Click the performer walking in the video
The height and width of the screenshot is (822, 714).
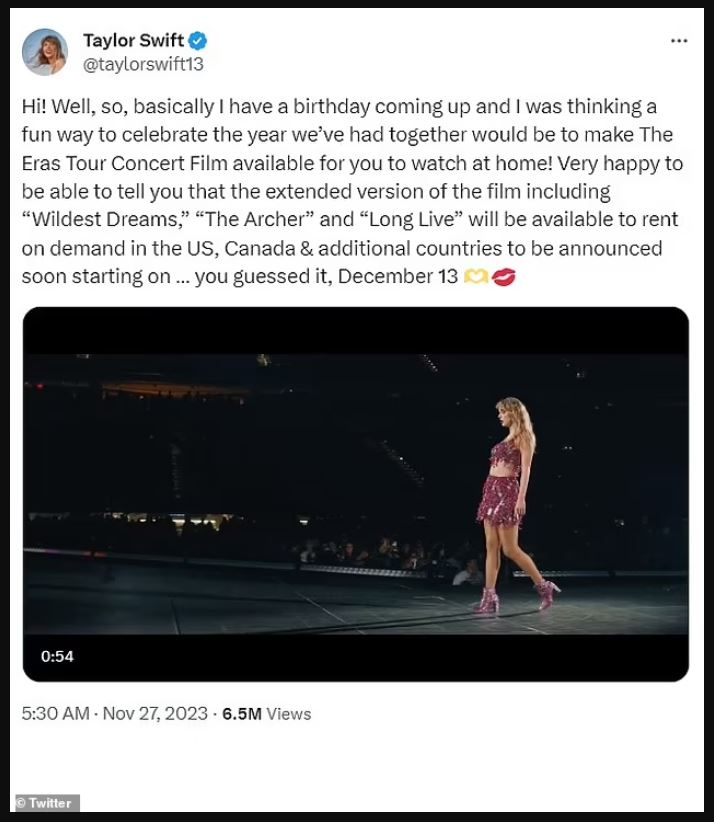510,490
